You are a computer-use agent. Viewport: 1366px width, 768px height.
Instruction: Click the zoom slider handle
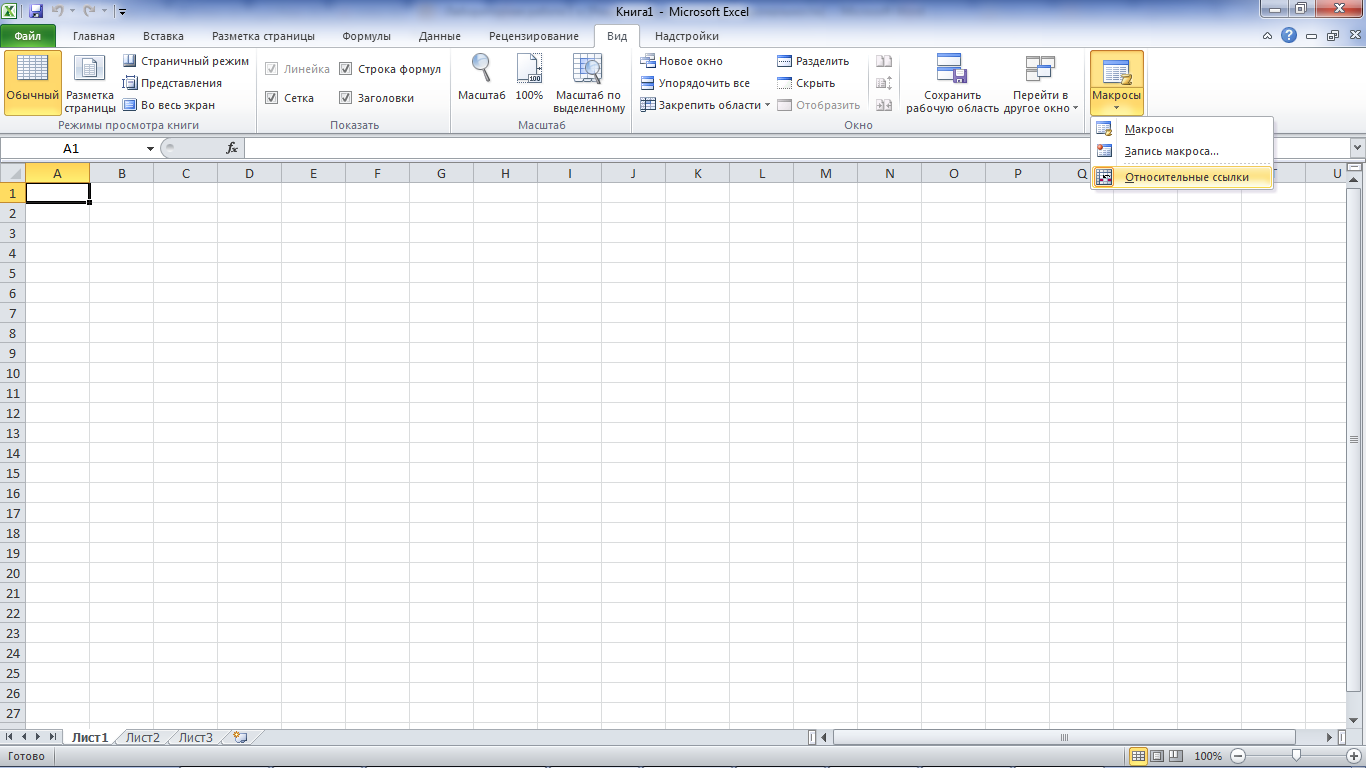[x=1296, y=756]
